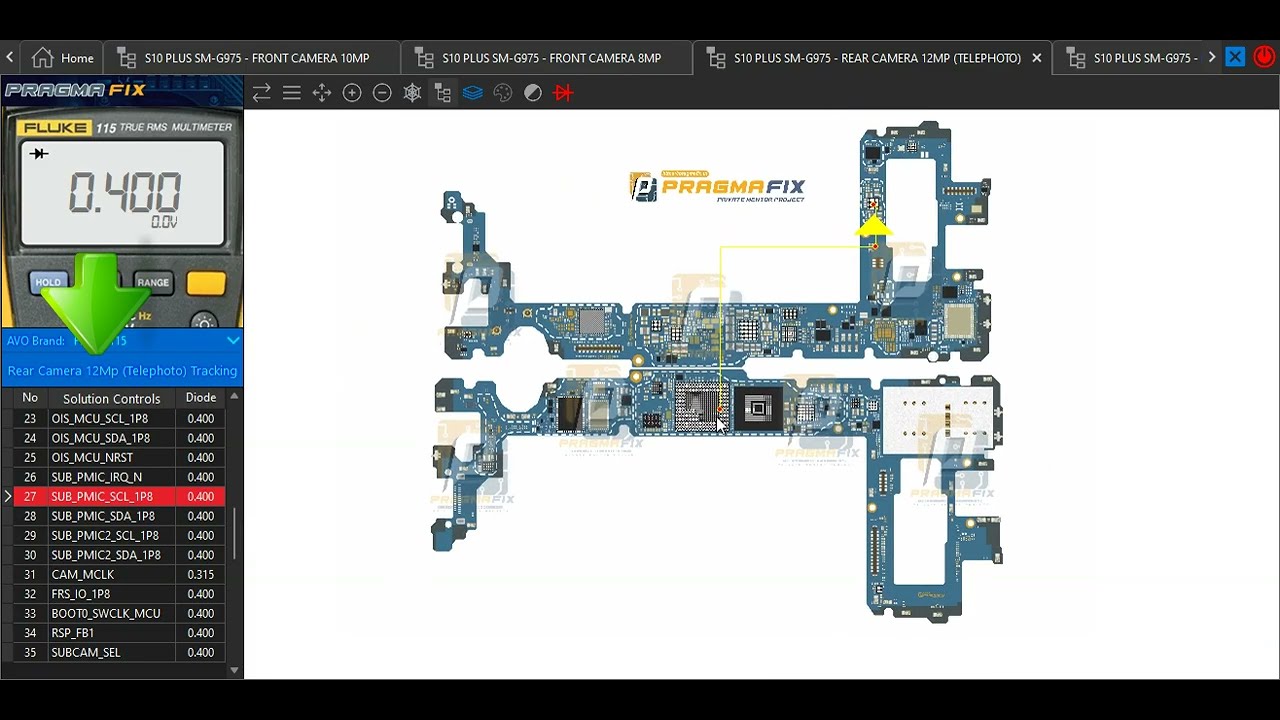
Task: Click the Rear Camera 12Mp (Telephoto) Tracking label
Action: click(122, 371)
